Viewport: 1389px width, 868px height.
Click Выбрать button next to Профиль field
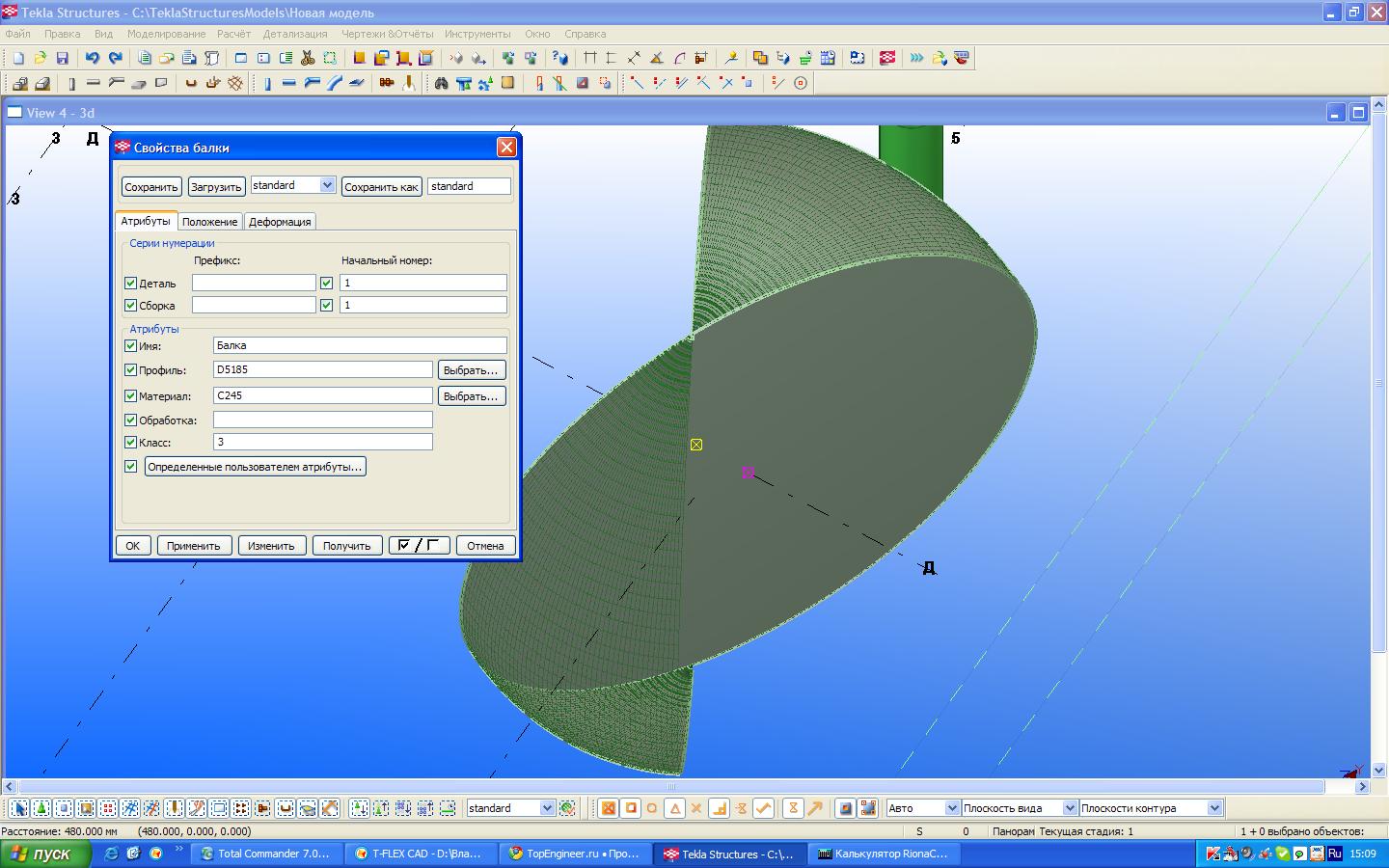(x=472, y=370)
